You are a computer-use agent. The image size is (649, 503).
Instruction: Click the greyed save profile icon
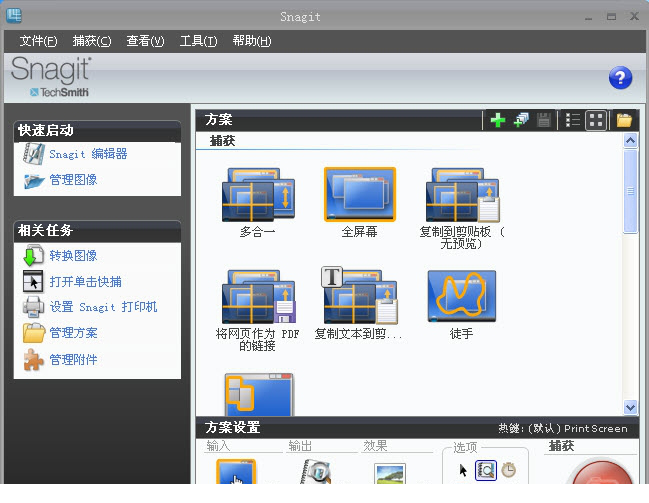click(543, 120)
